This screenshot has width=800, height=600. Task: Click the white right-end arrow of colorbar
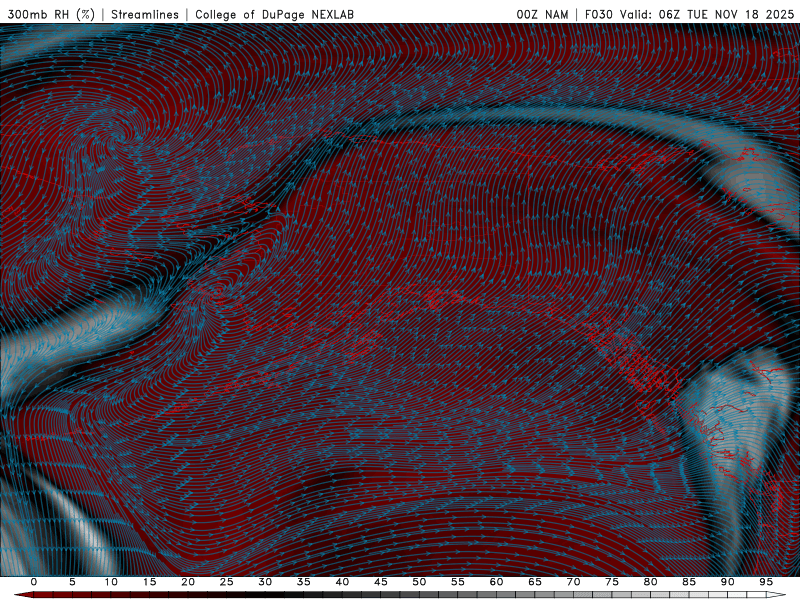776,595
